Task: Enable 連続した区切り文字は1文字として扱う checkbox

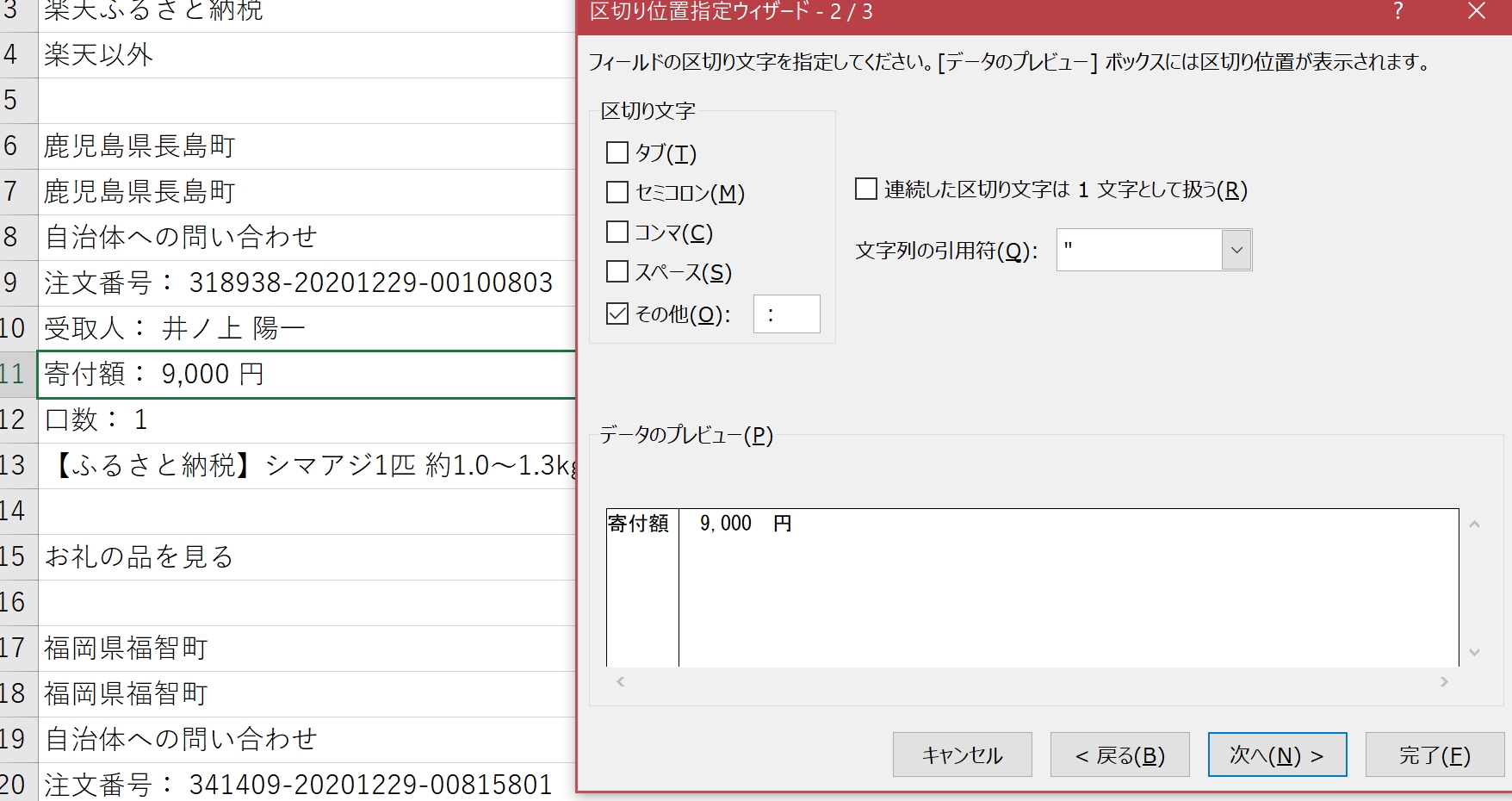Action: pos(865,189)
